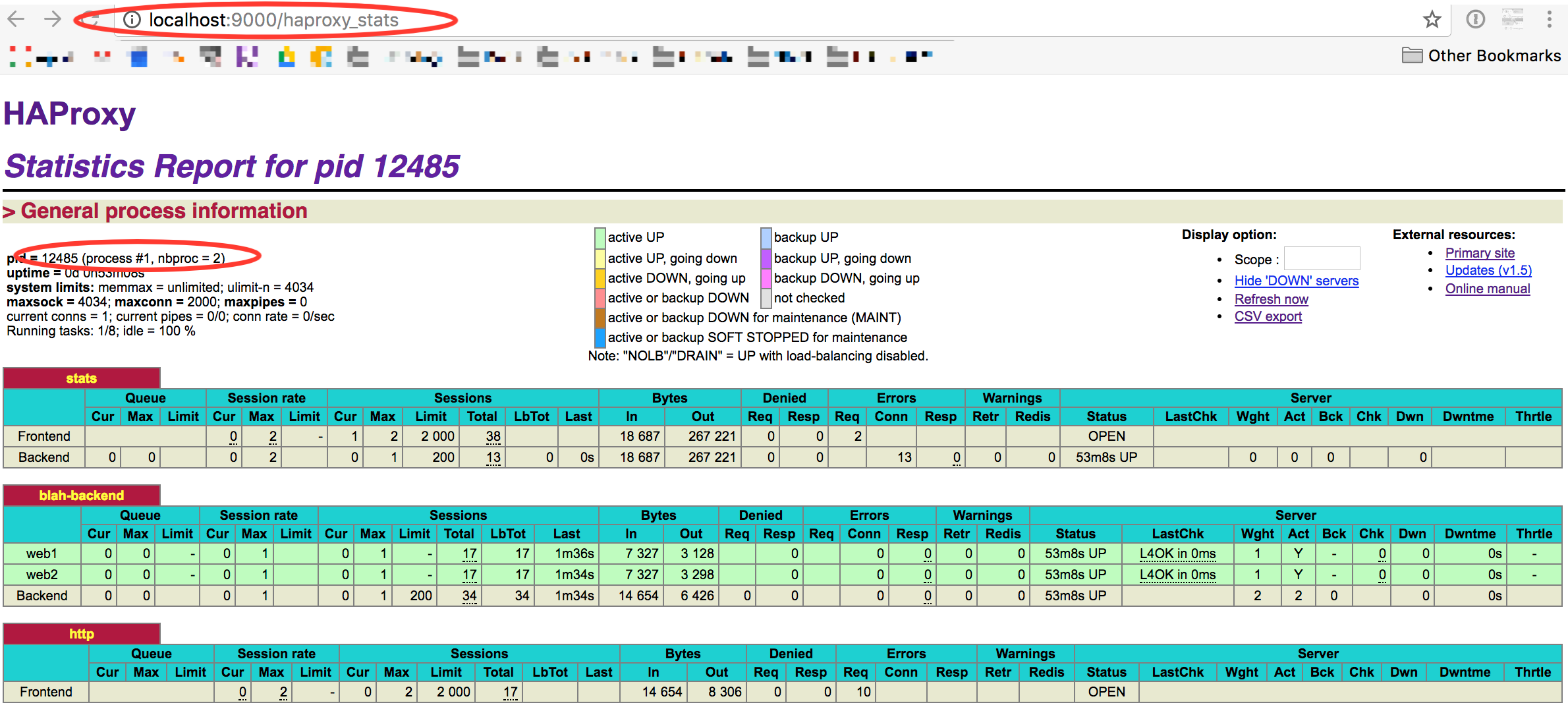The image size is (1568, 709).
Task: Open the browser three-dot menu
Action: (1549, 20)
